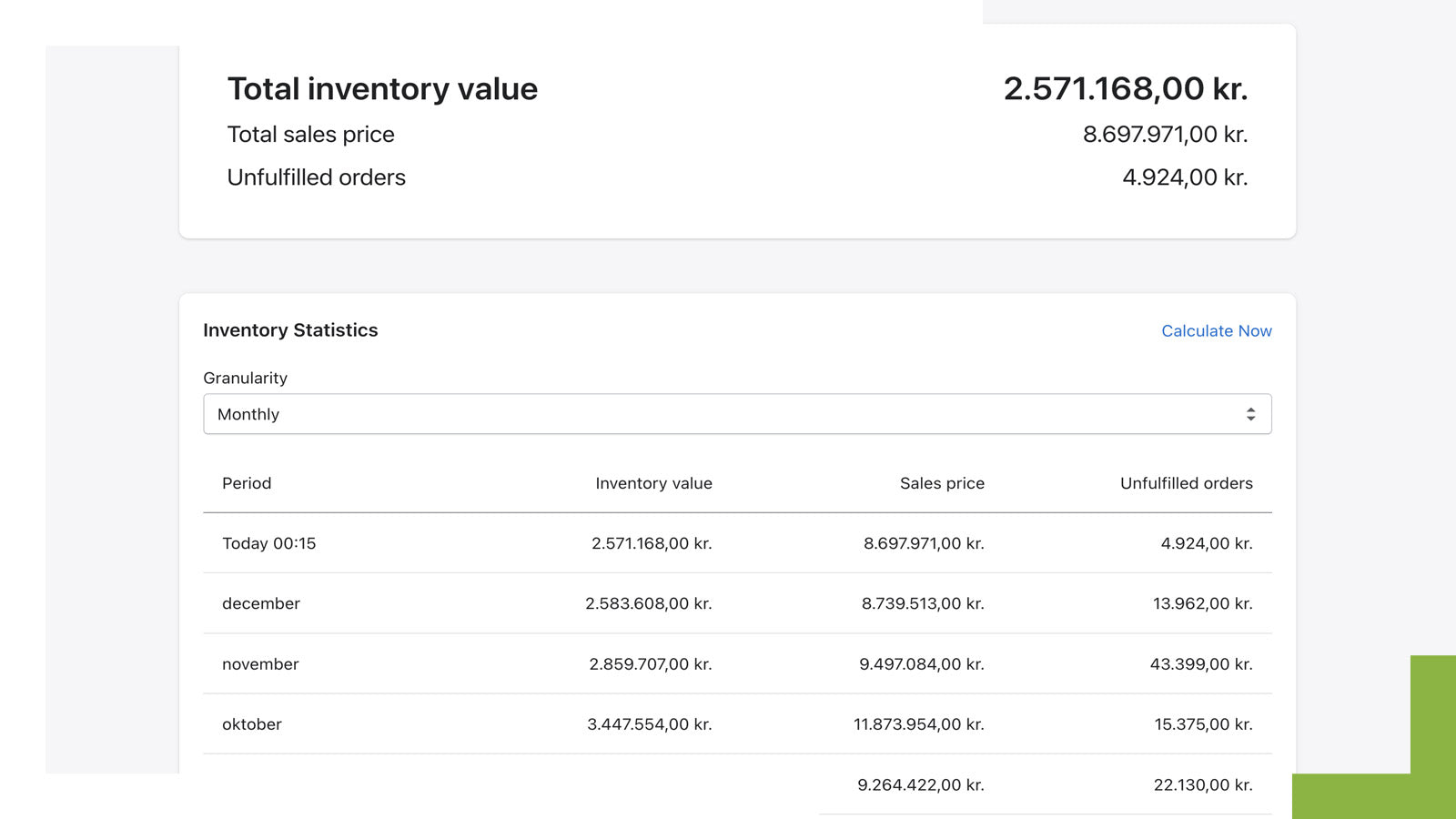Select the Period column header
The height and width of the screenshot is (819, 1456).
pos(246,483)
